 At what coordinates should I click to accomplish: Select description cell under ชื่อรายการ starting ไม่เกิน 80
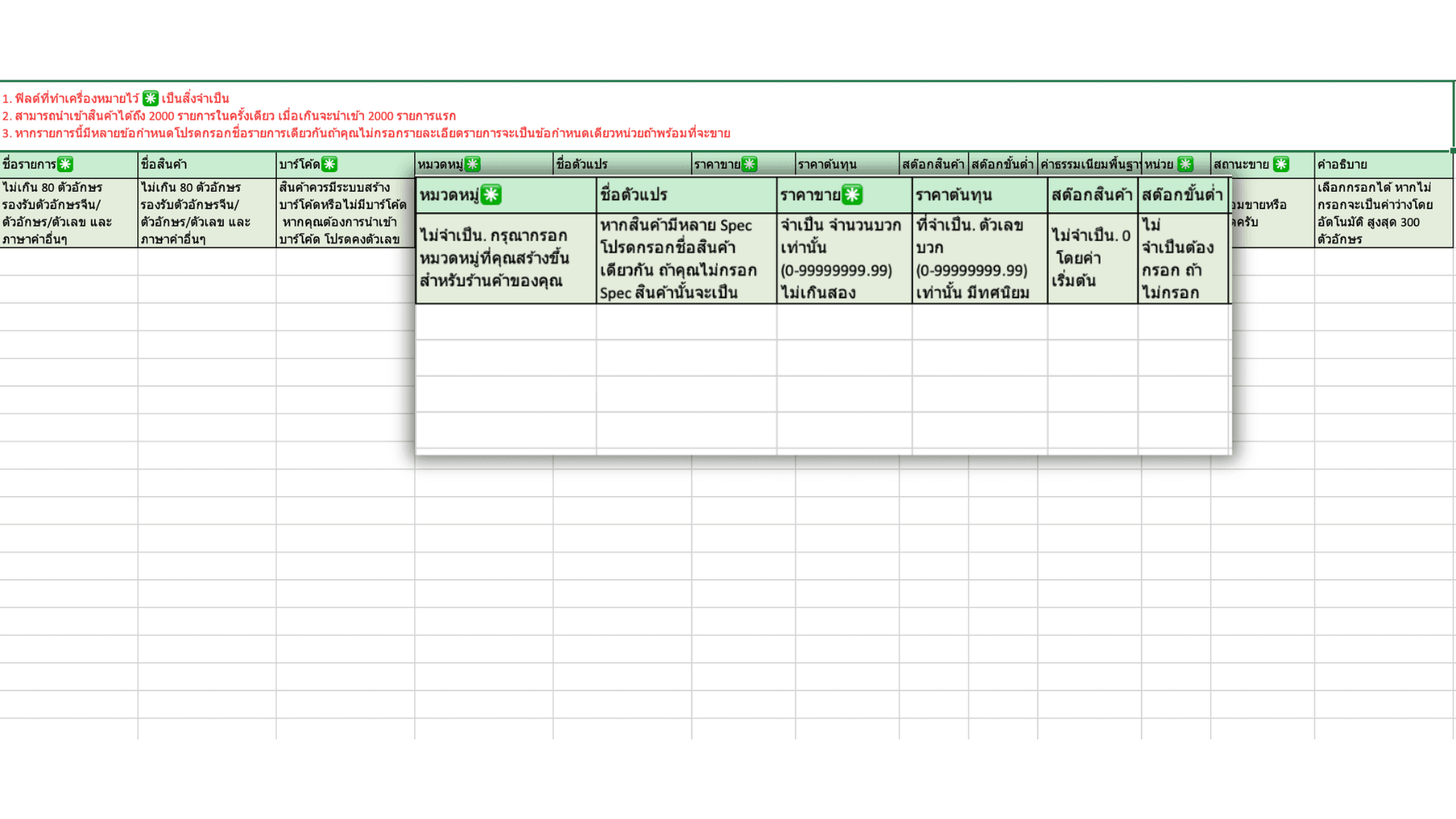68,213
